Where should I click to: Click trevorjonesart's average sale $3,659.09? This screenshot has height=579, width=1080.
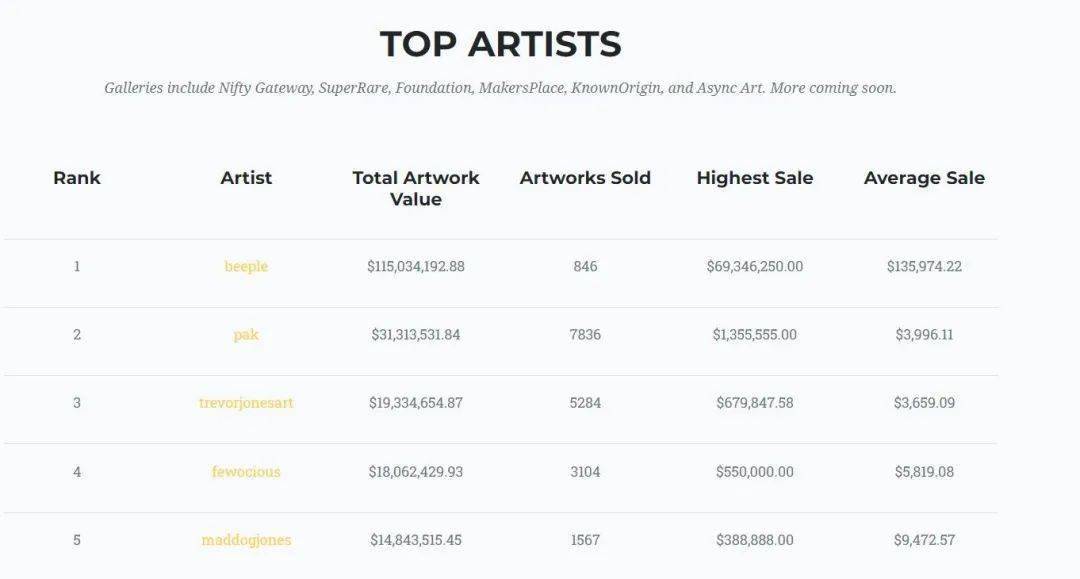coord(924,403)
